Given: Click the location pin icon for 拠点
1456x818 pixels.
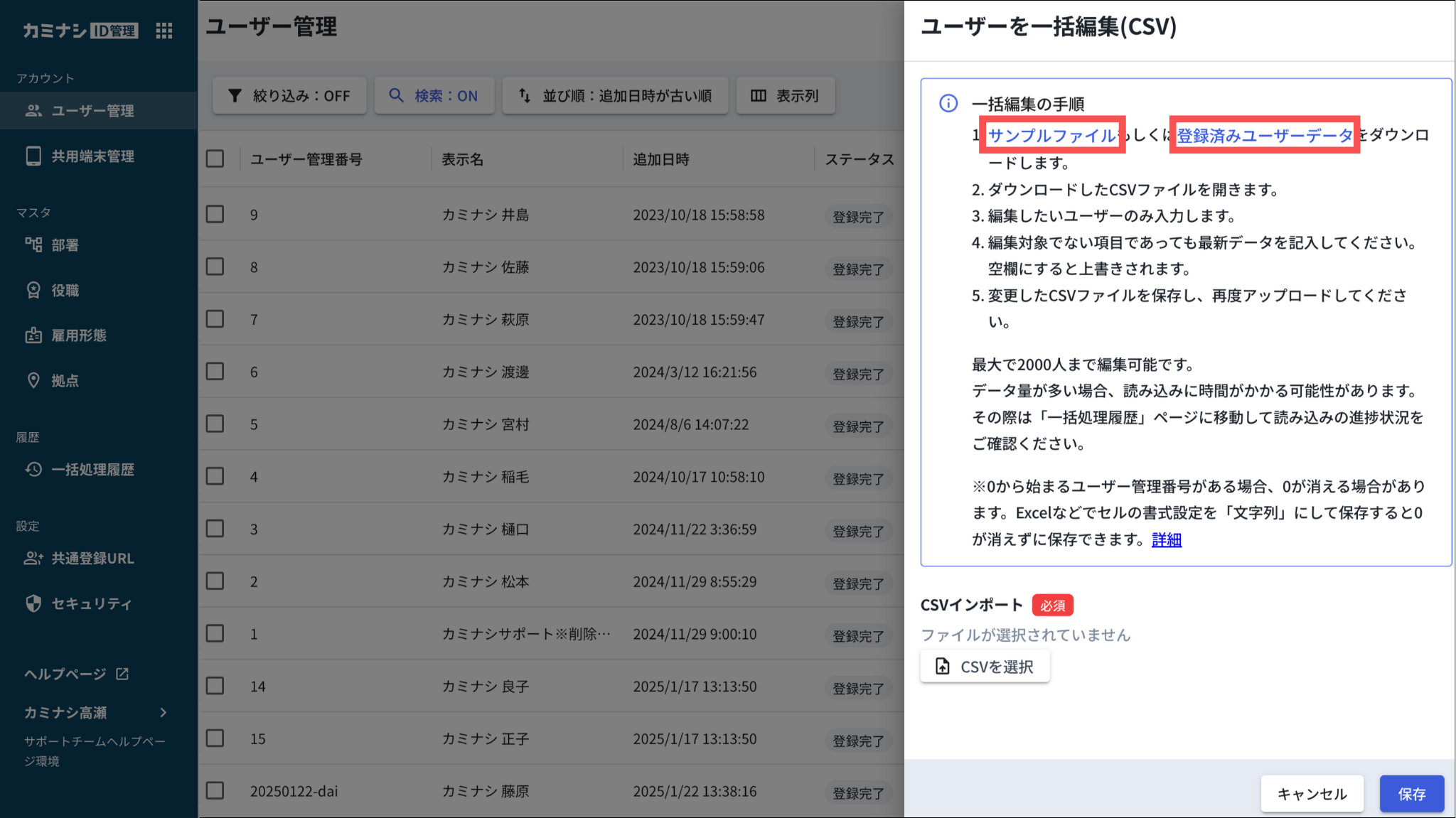Looking at the screenshot, I should (x=33, y=380).
